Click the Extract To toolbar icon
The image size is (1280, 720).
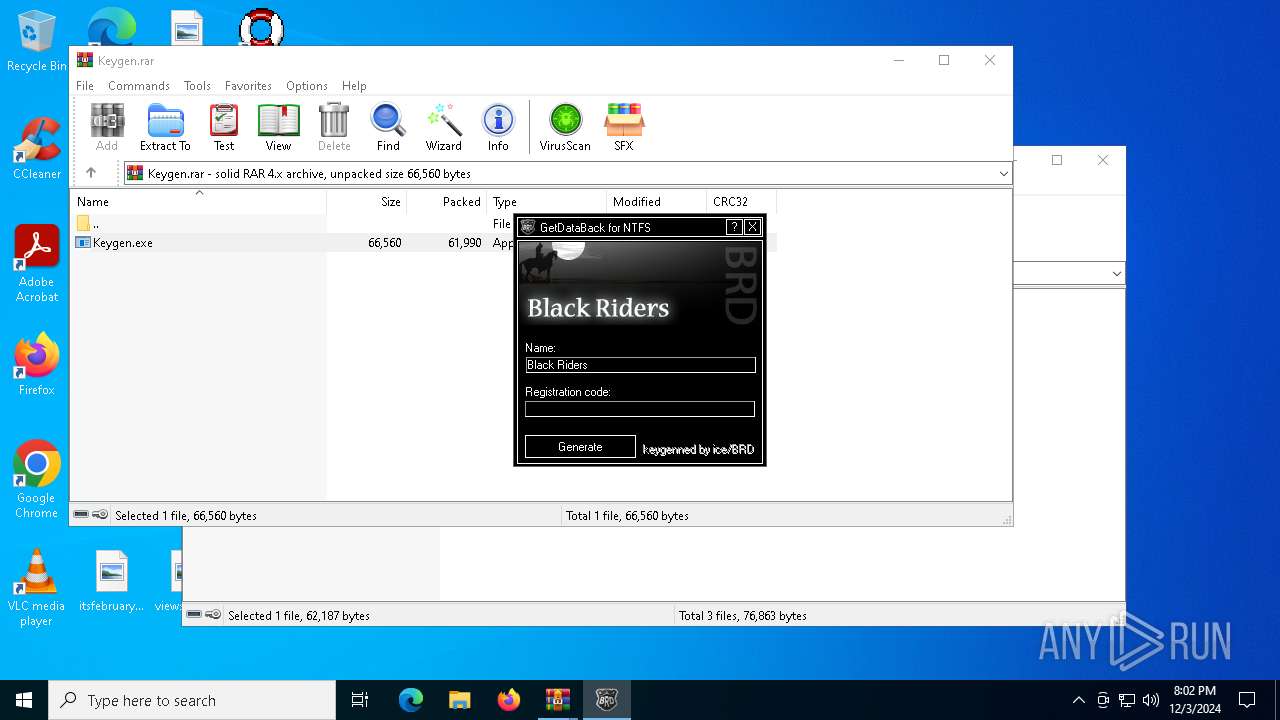point(165,126)
